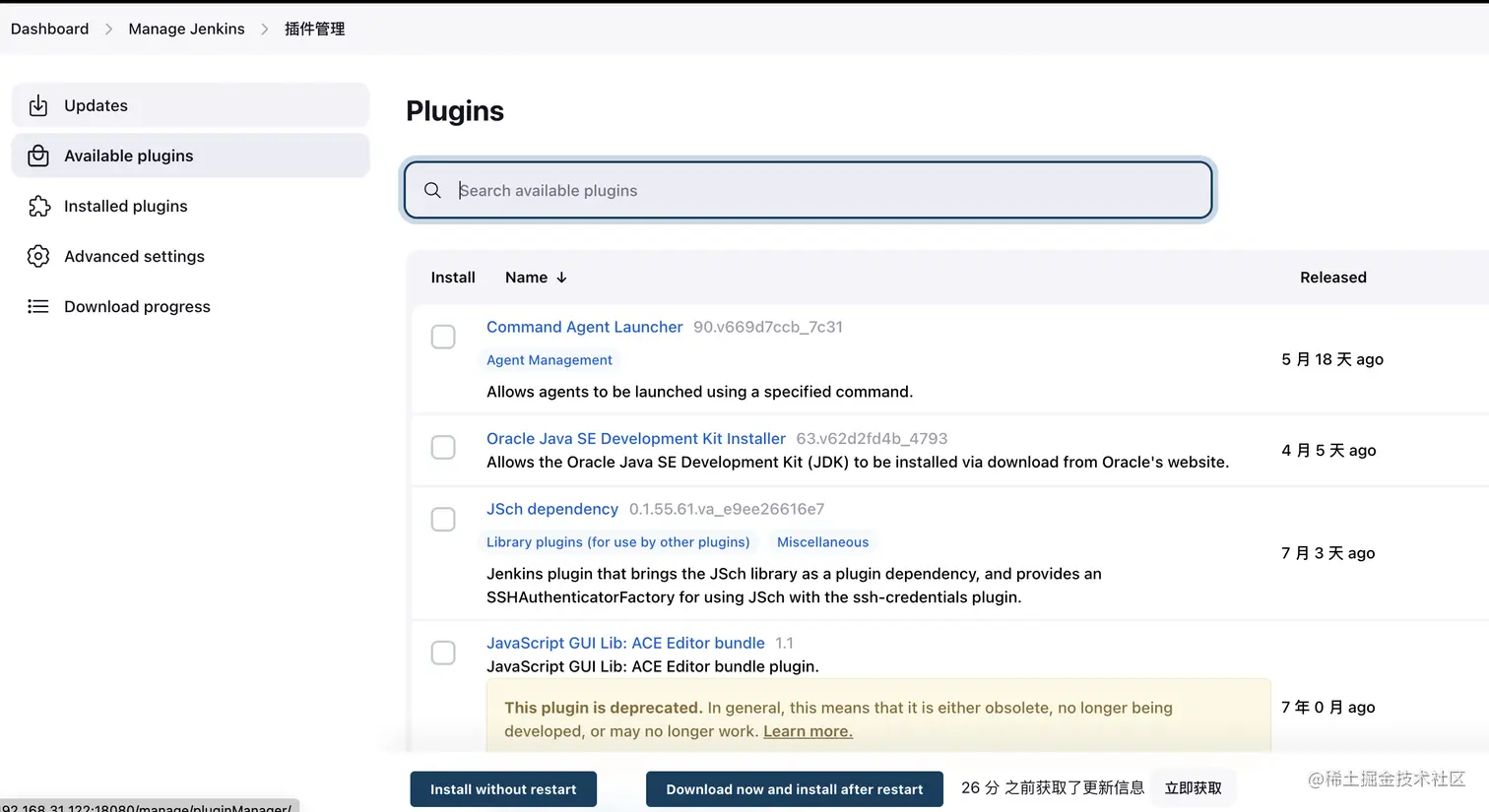Open JavaScript GUI Lib: ACE Editor bundle link
The image size is (1489, 812).
click(x=625, y=643)
